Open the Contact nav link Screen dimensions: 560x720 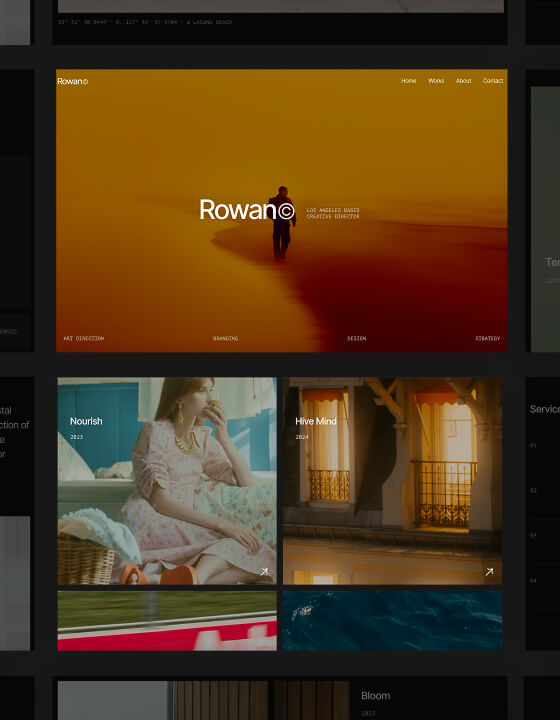coord(493,81)
